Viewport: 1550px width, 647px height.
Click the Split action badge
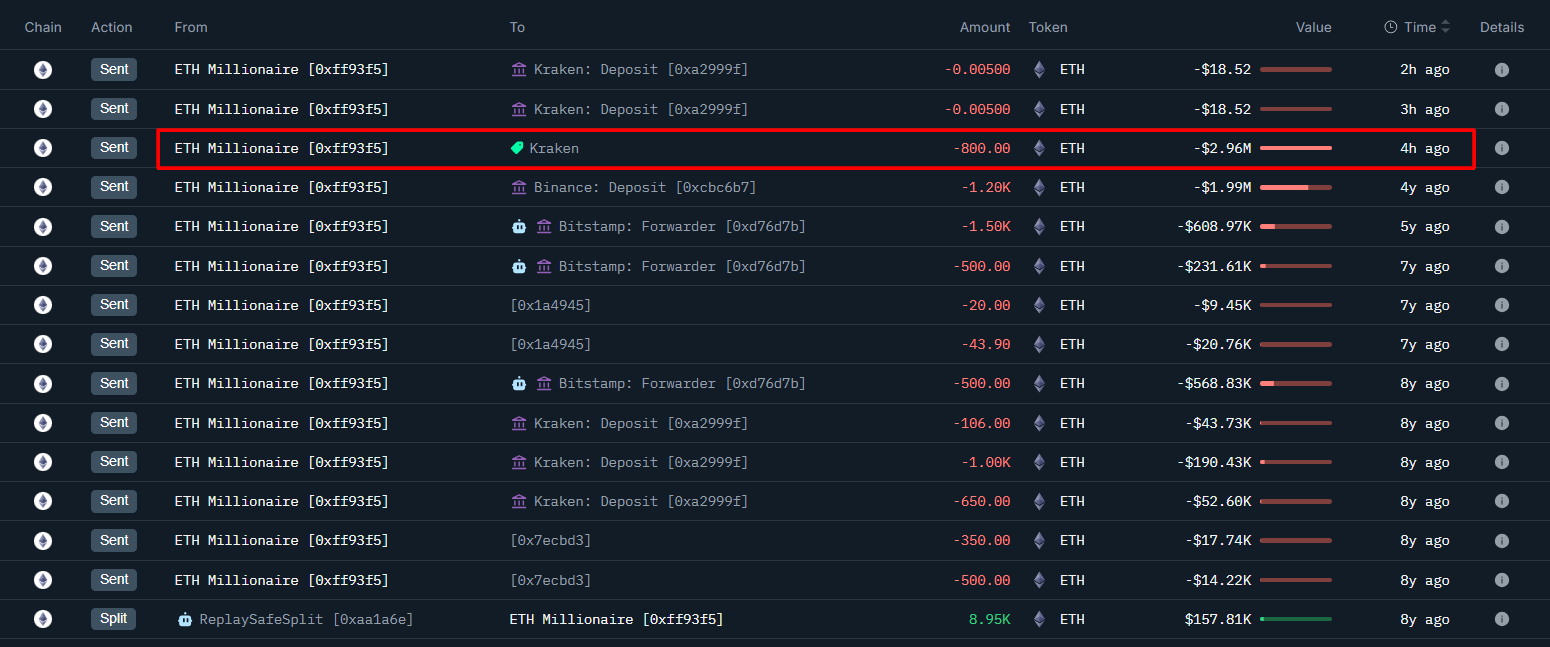pyautogui.click(x=113, y=619)
